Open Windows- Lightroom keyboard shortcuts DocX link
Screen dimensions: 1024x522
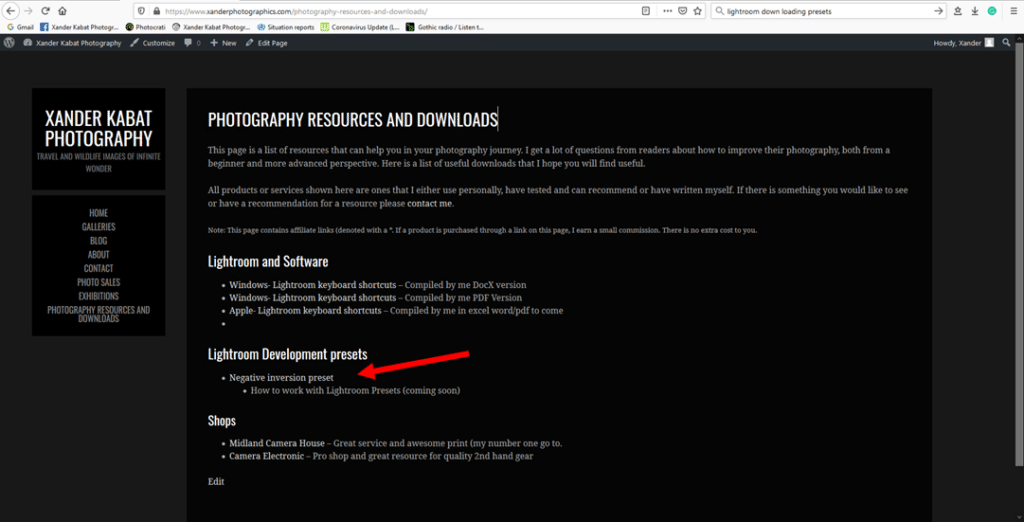312,285
